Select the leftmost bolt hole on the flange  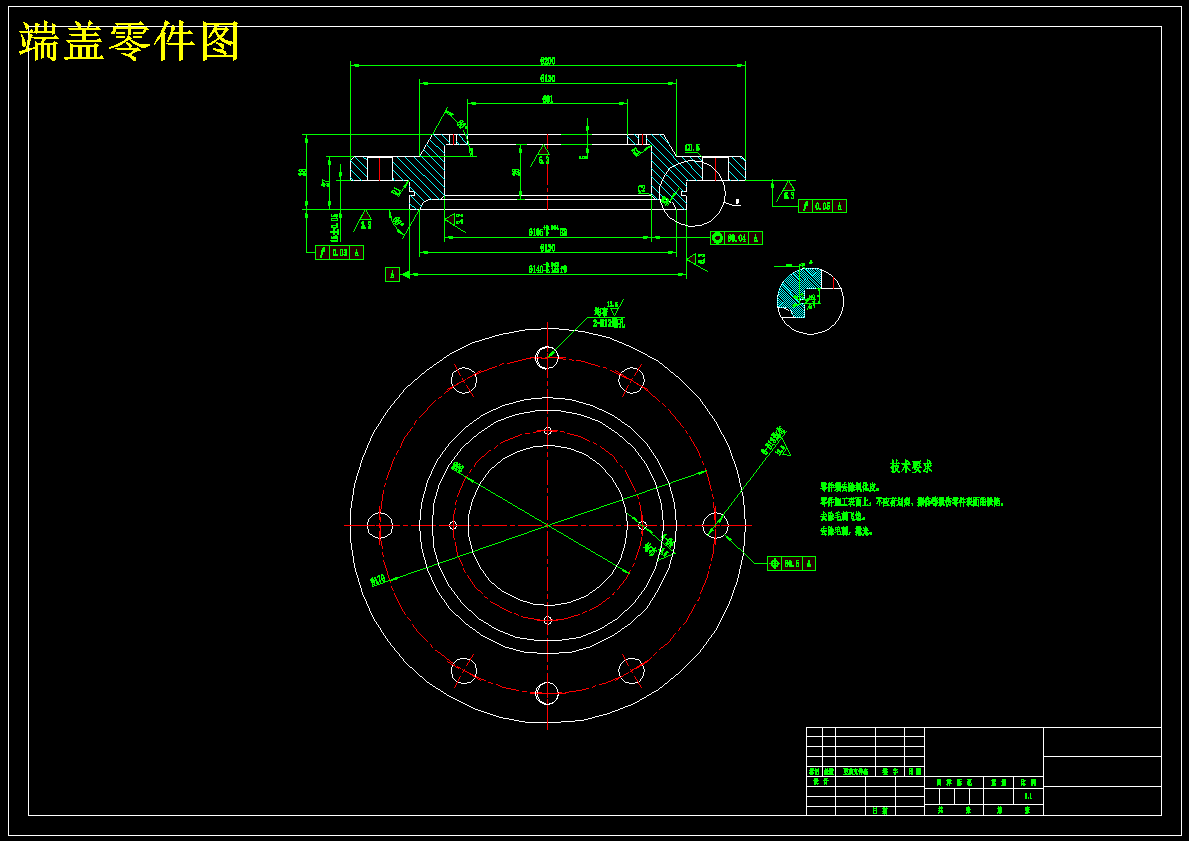click(380, 525)
